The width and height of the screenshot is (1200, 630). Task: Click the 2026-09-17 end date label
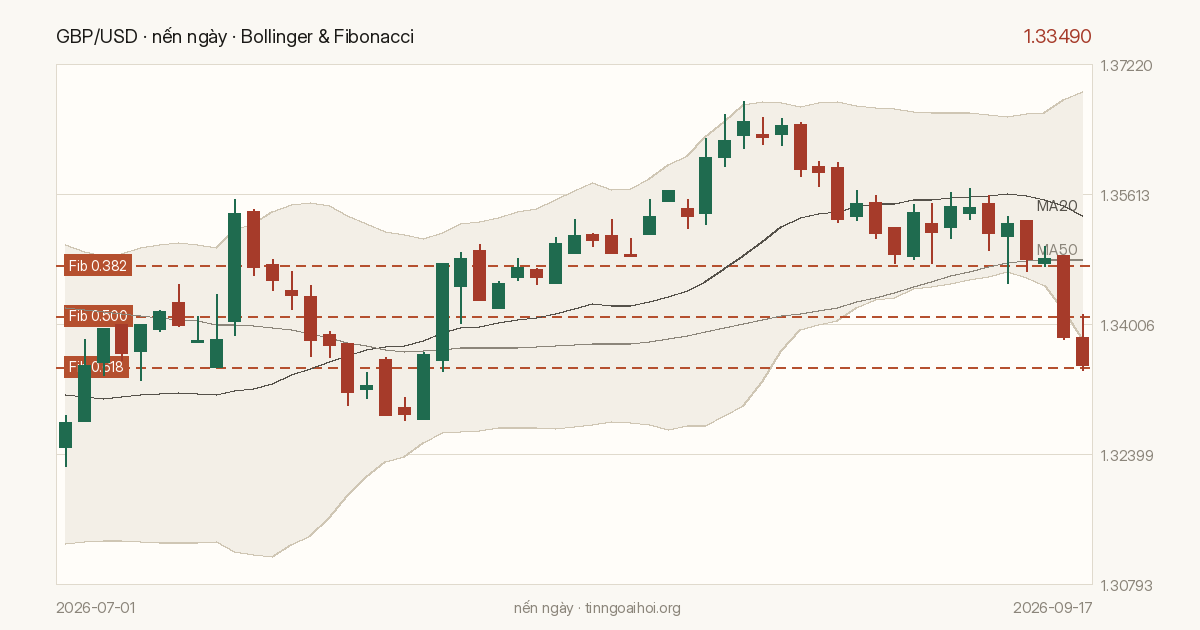point(1052,608)
